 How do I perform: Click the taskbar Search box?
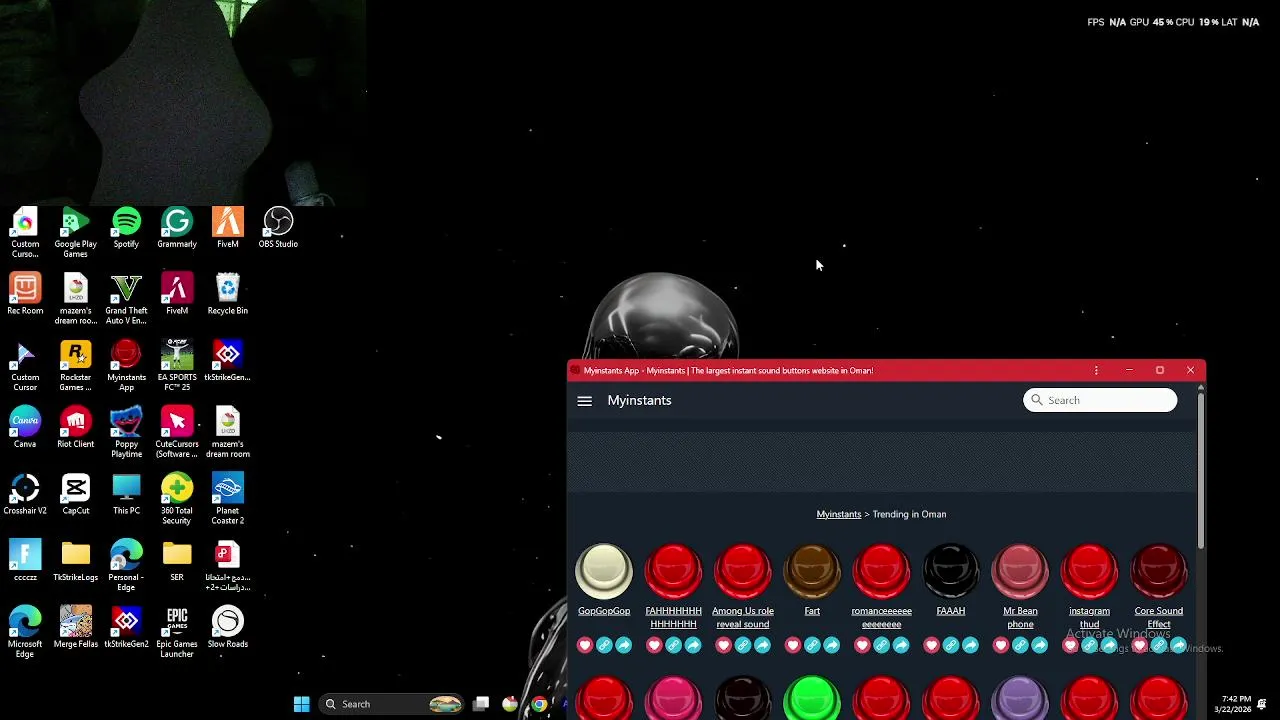[x=392, y=704]
